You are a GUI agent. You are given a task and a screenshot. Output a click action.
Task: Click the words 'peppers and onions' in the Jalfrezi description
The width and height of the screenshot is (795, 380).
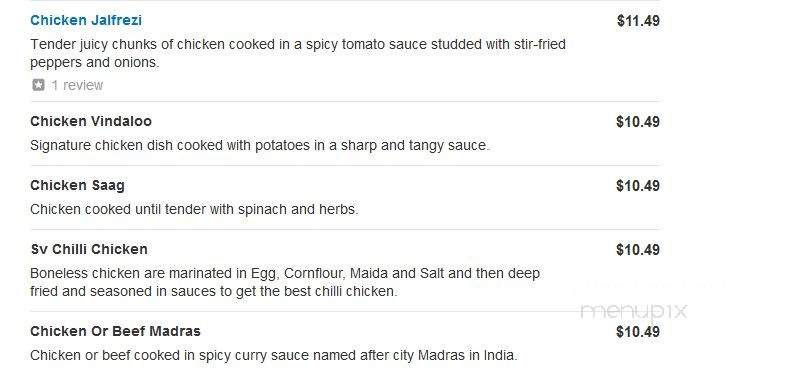pos(95,63)
